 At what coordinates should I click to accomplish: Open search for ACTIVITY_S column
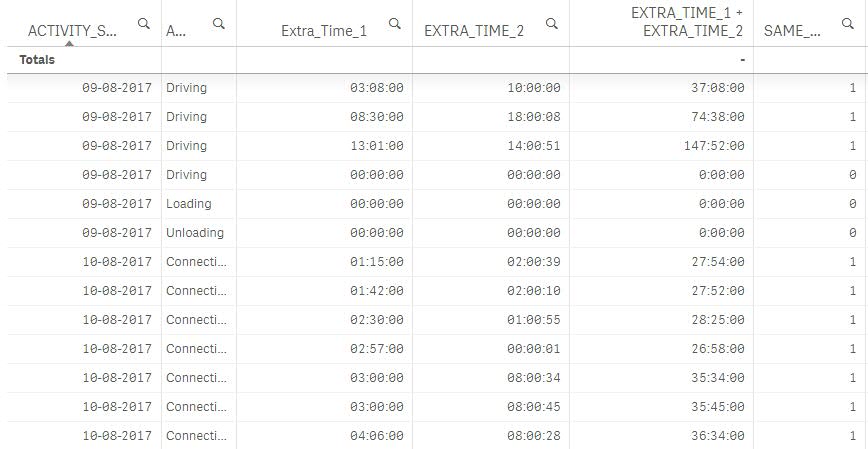pos(145,22)
